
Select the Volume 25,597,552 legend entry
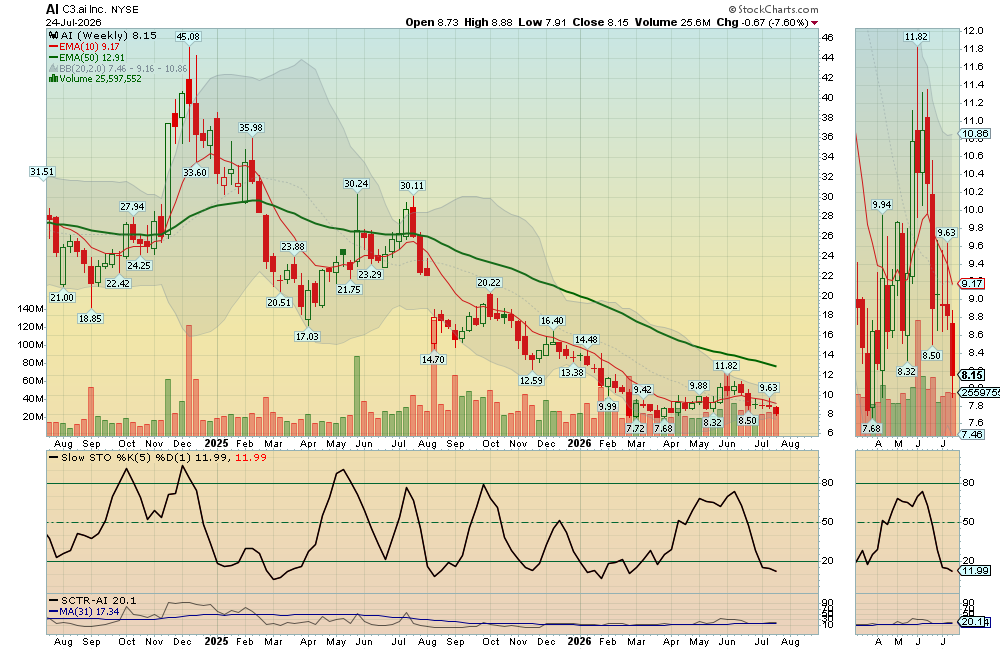[96, 78]
